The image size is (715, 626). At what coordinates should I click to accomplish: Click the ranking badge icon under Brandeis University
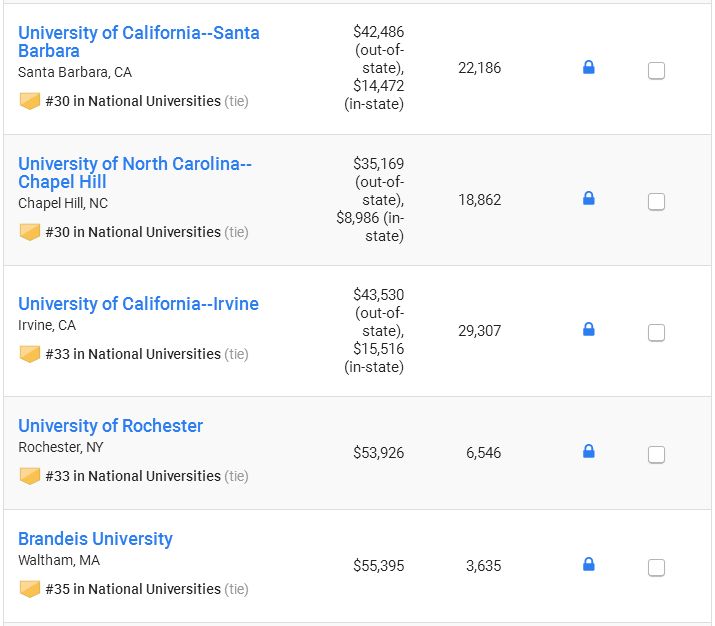point(30,589)
